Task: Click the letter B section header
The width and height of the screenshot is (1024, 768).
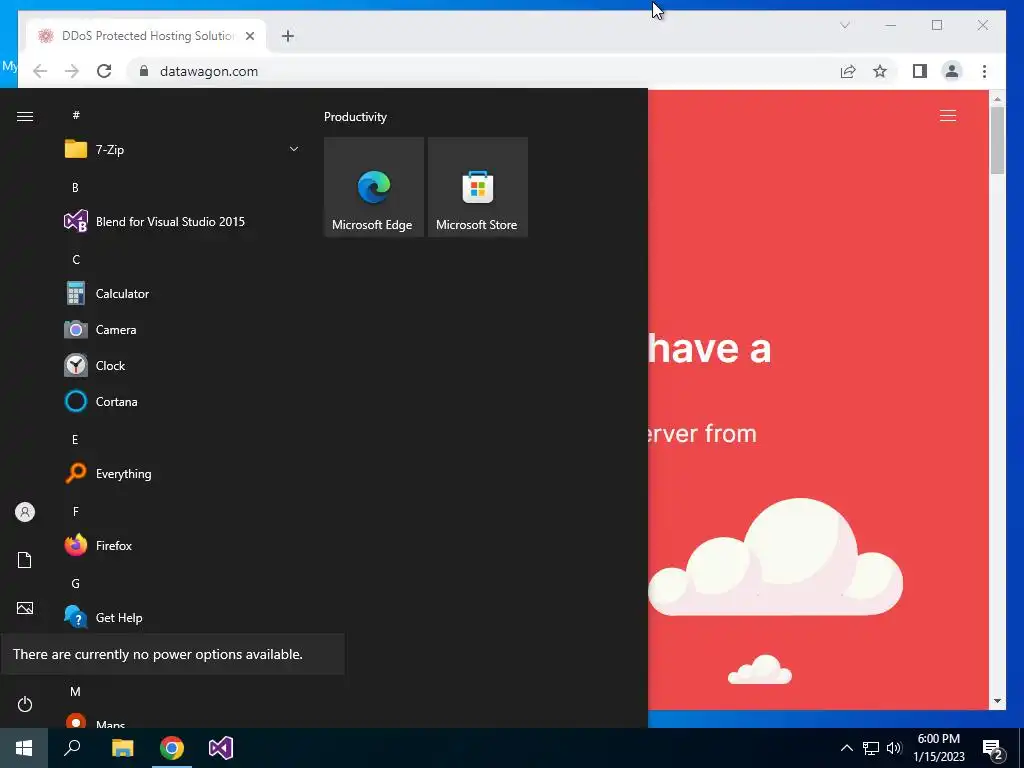Action: coord(75,187)
